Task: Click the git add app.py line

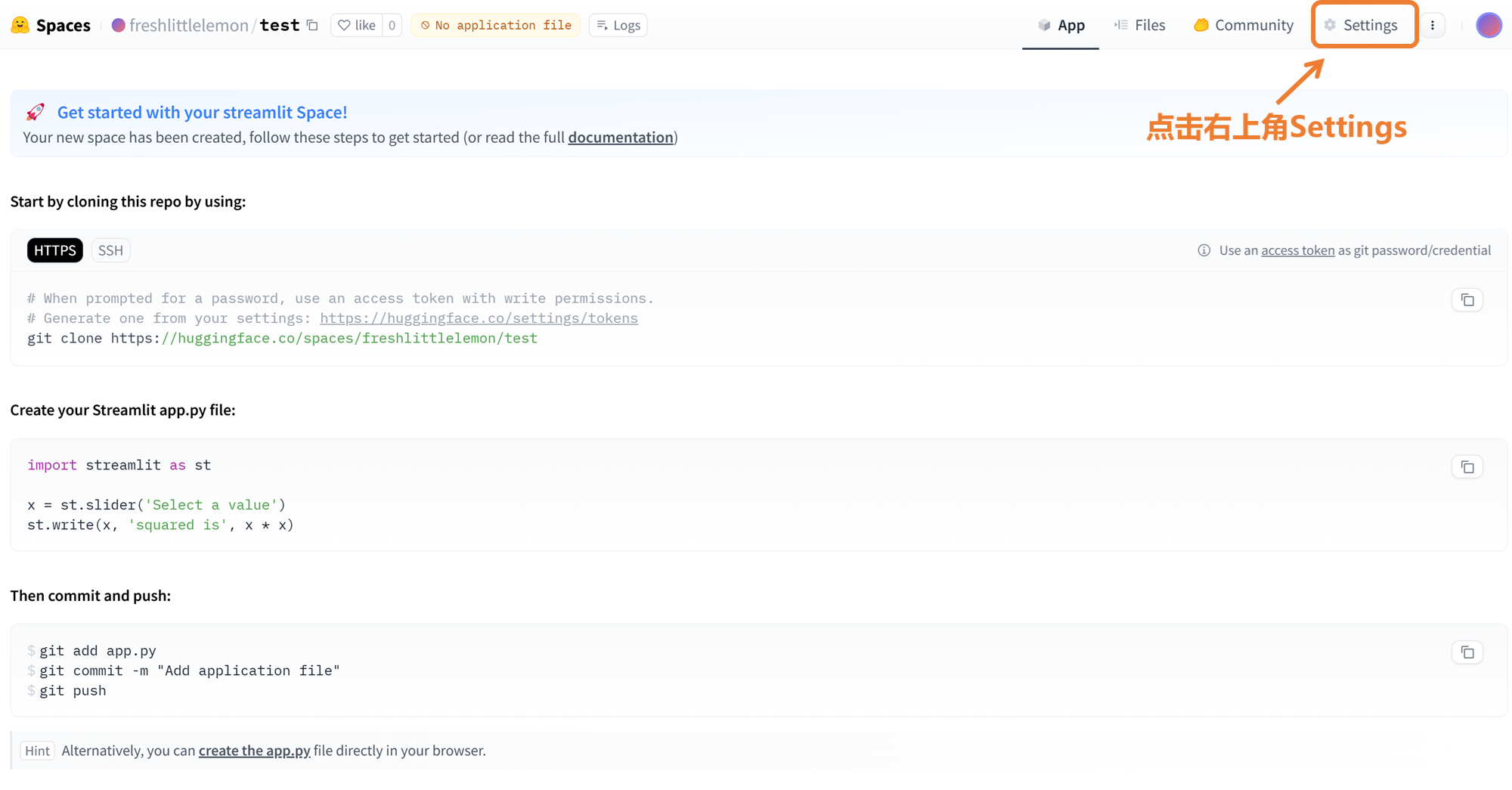Action: 98,650
